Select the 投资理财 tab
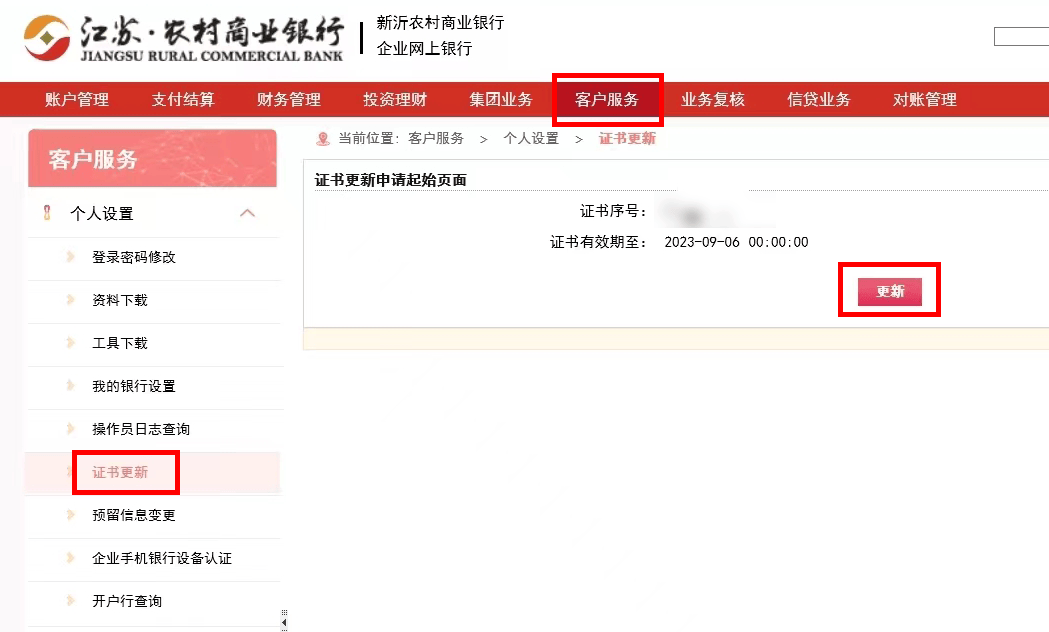The height and width of the screenshot is (632, 1049). [x=393, y=99]
